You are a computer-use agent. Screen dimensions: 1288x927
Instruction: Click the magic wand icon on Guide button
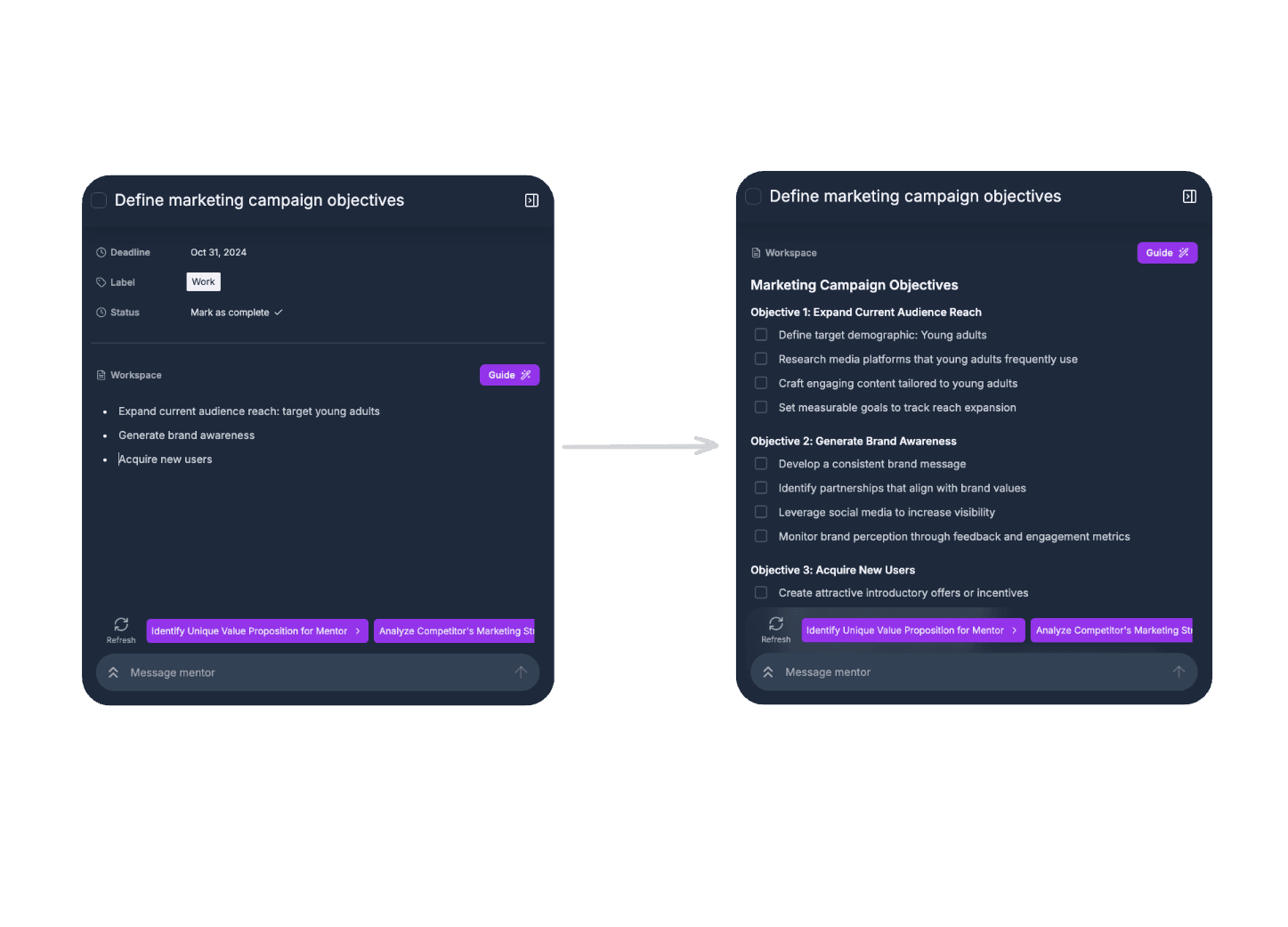(525, 375)
